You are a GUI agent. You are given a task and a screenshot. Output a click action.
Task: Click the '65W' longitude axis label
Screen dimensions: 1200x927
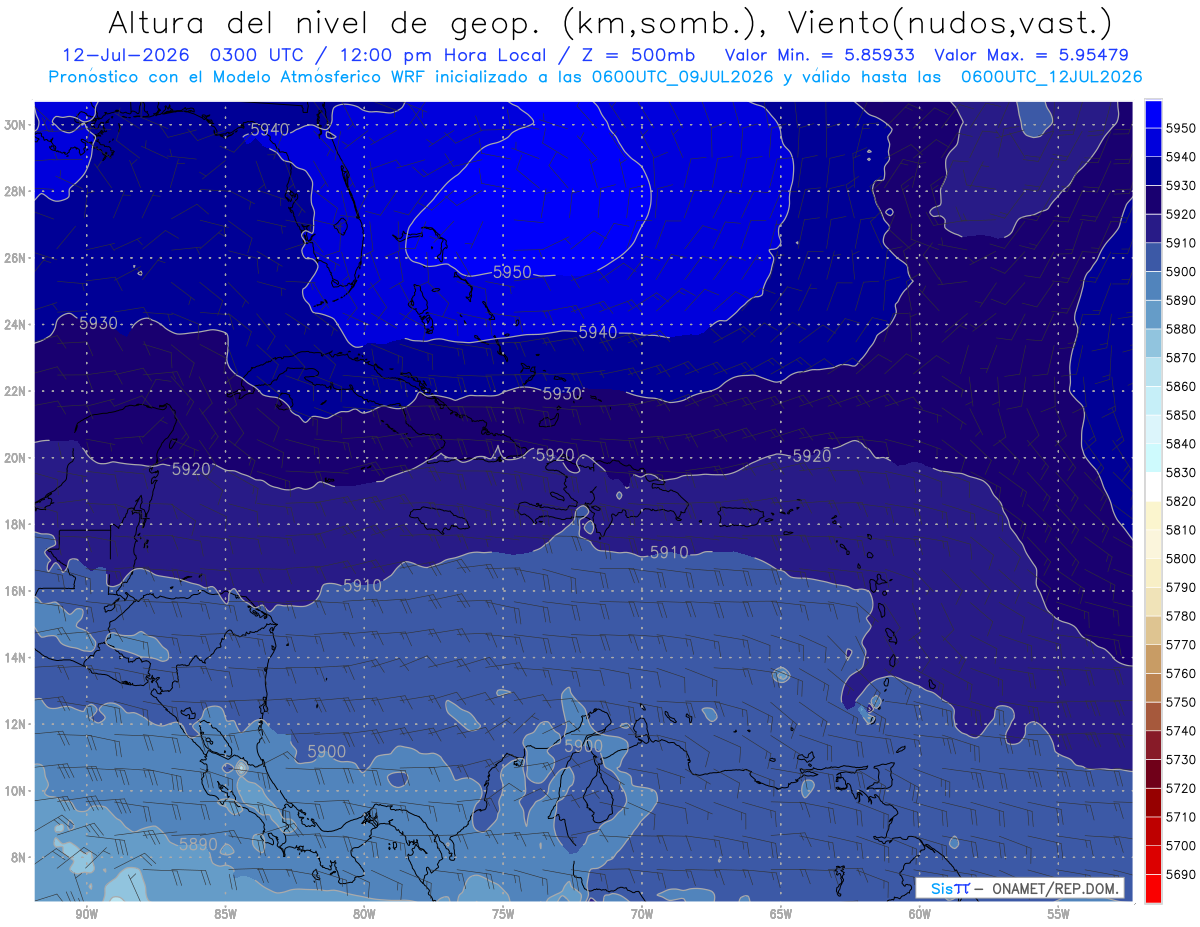(x=781, y=914)
